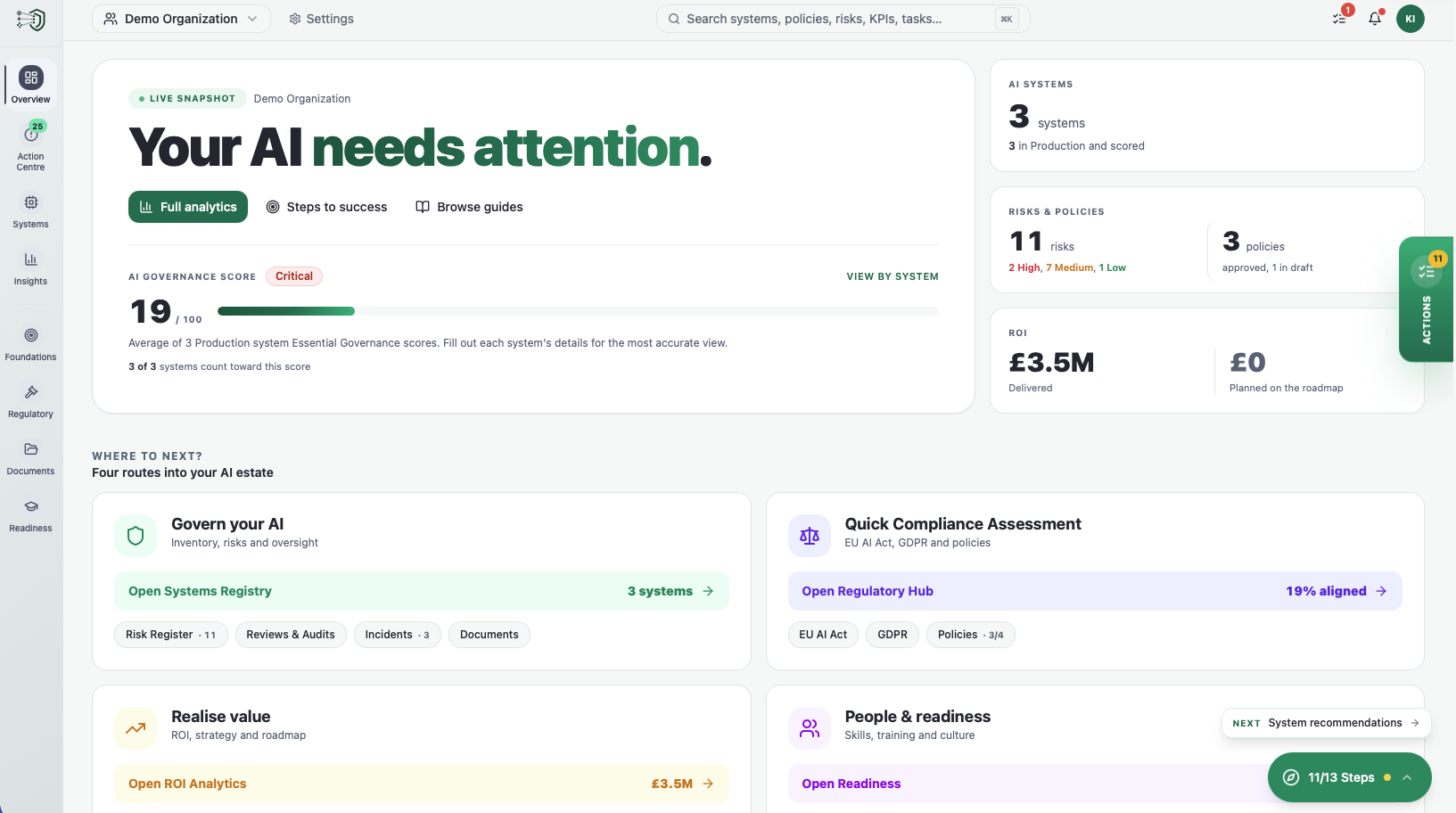This screenshot has height=813, width=1456.
Task: Open the EU AI Act chip
Action: coord(823,635)
